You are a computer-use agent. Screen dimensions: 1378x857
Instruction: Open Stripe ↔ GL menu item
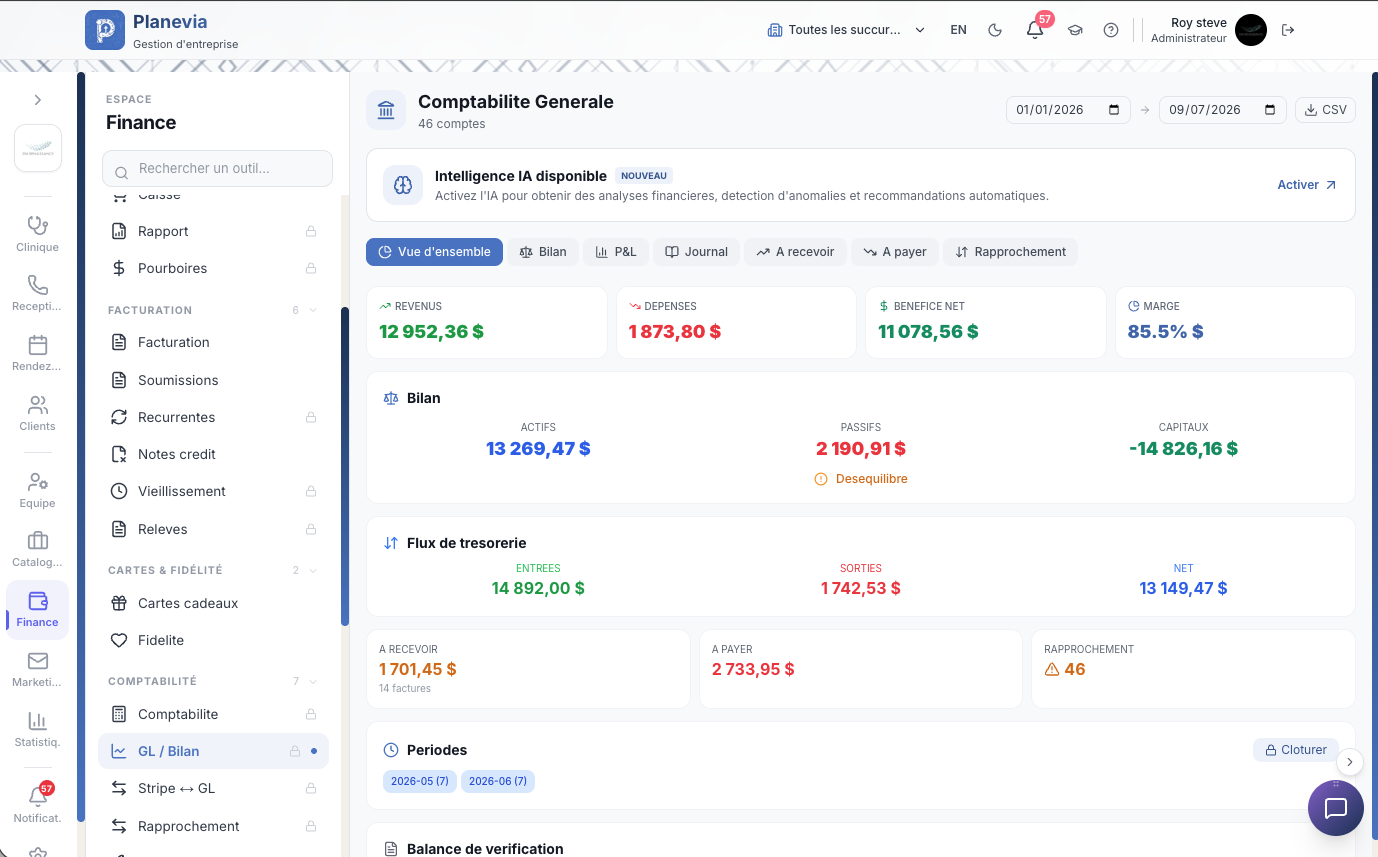coord(214,788)
